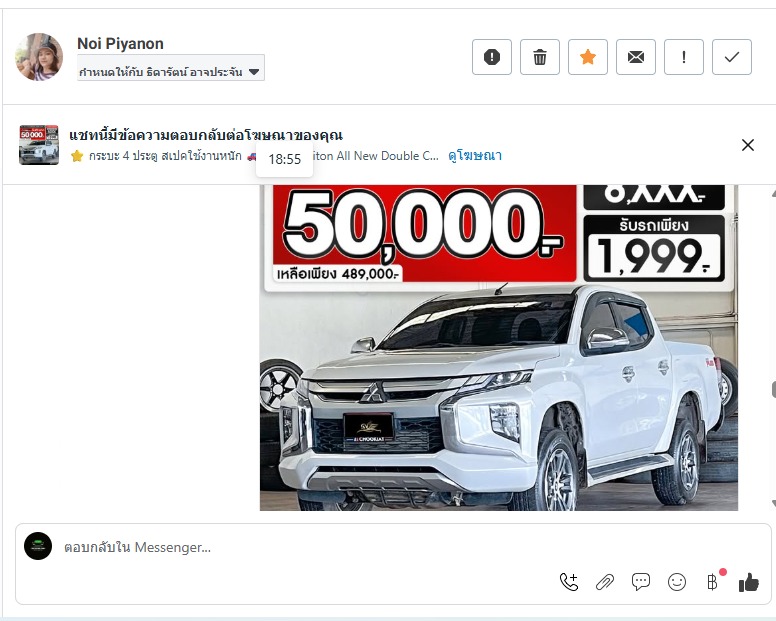Screen dimensions: 776x621
Task: Delete conversation using the trash icon
Action: [539, 57]
